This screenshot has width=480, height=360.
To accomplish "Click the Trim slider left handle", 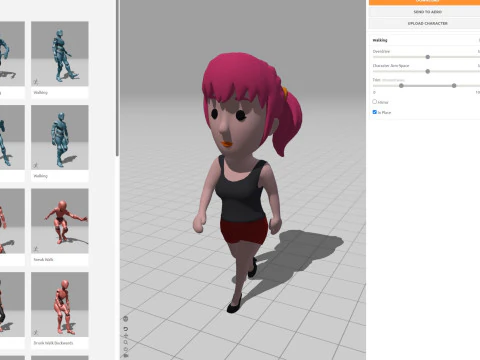I will [401, 86].
